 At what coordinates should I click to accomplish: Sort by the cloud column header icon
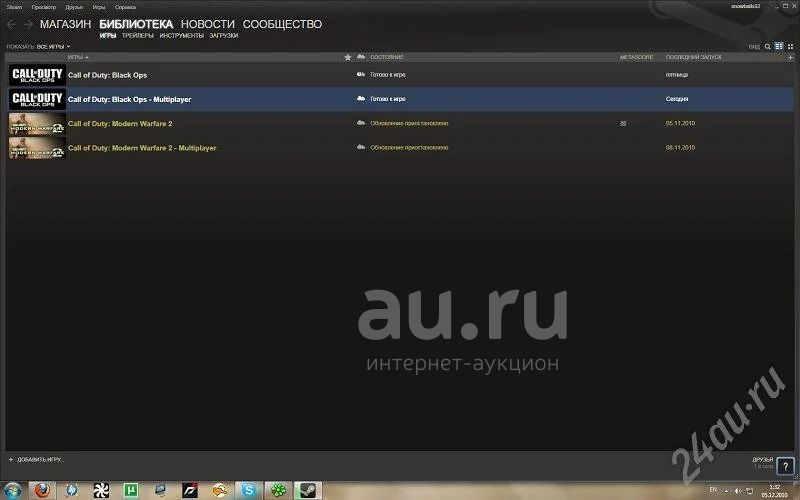click(x=361, y=57)
